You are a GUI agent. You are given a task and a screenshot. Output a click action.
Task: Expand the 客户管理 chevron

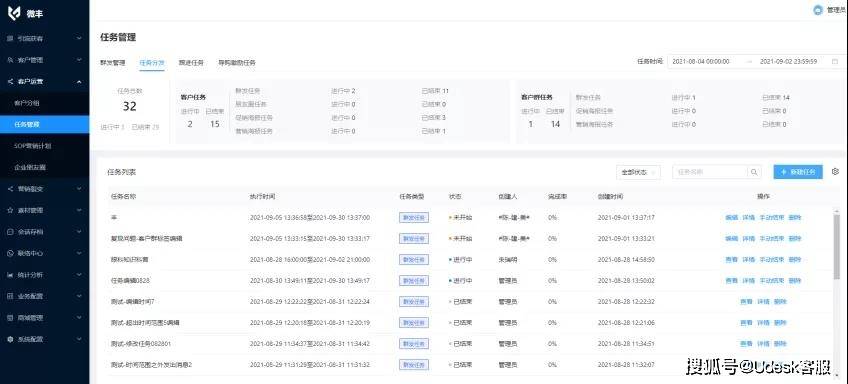79,60
